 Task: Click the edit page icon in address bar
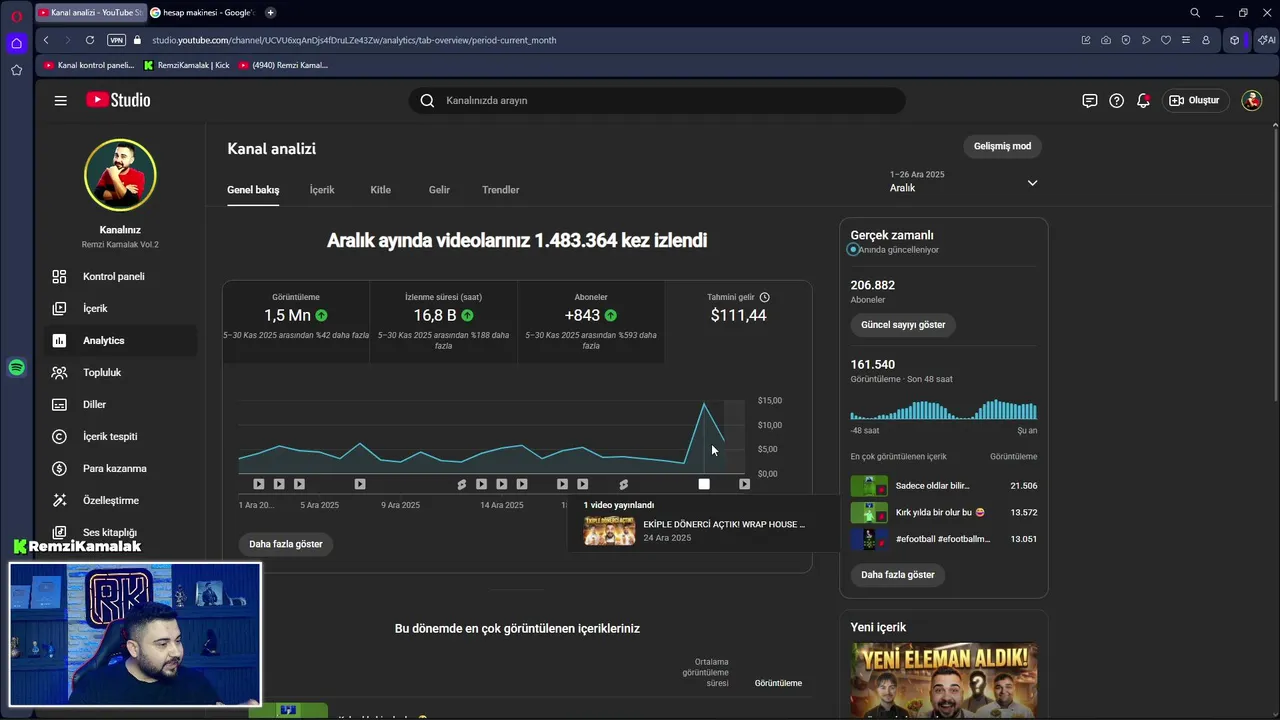pyautogui.click(x=1086, y=40)
